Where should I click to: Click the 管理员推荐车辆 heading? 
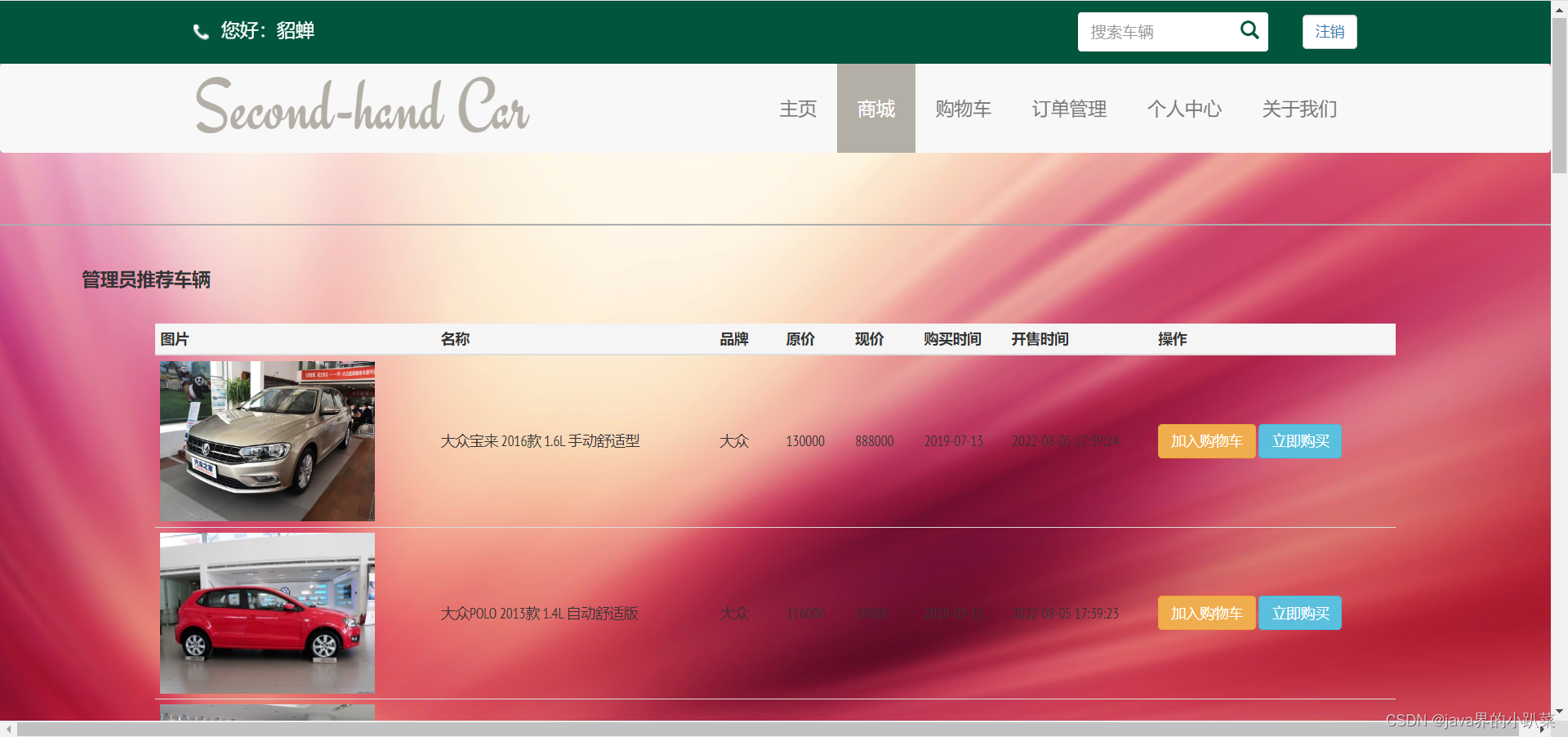click(146, 279)
